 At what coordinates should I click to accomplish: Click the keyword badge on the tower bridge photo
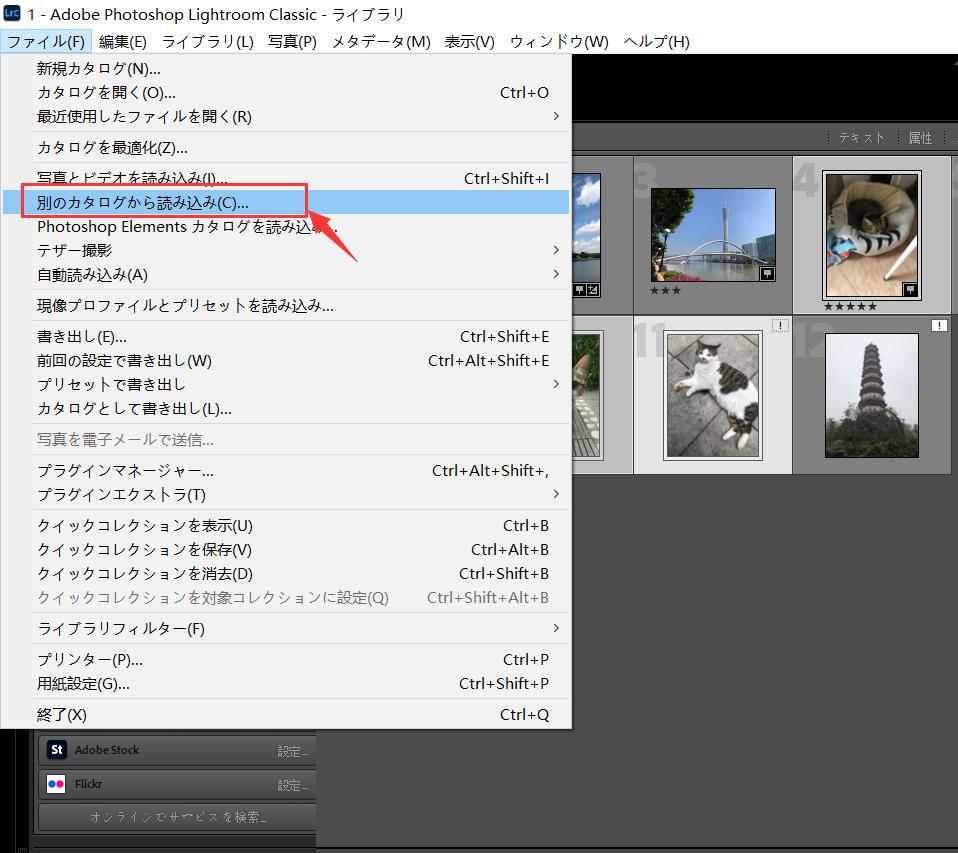tap(767, 273)
